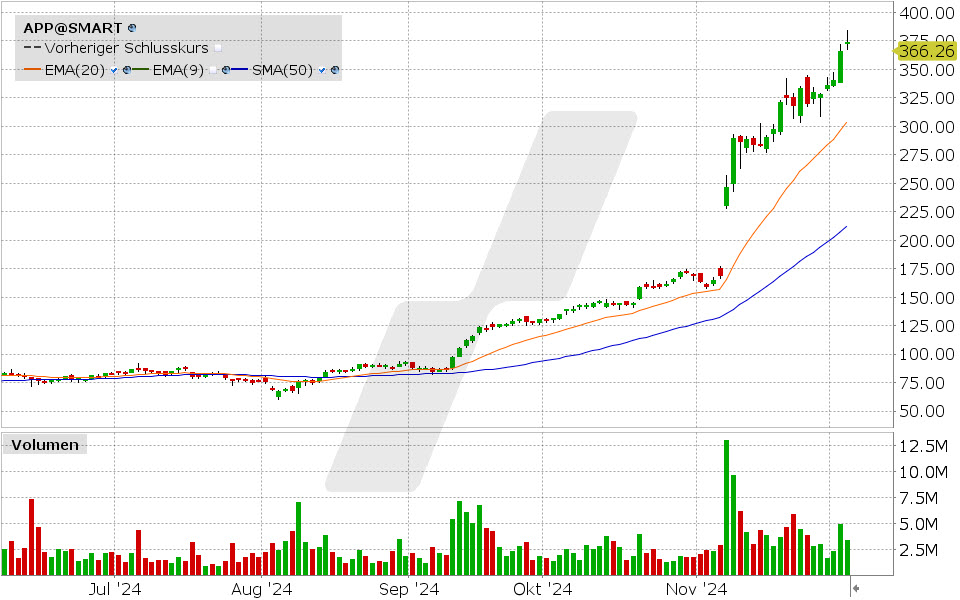Click the EMA(20) legend label
960x600 pixels.
coord(75,70)
